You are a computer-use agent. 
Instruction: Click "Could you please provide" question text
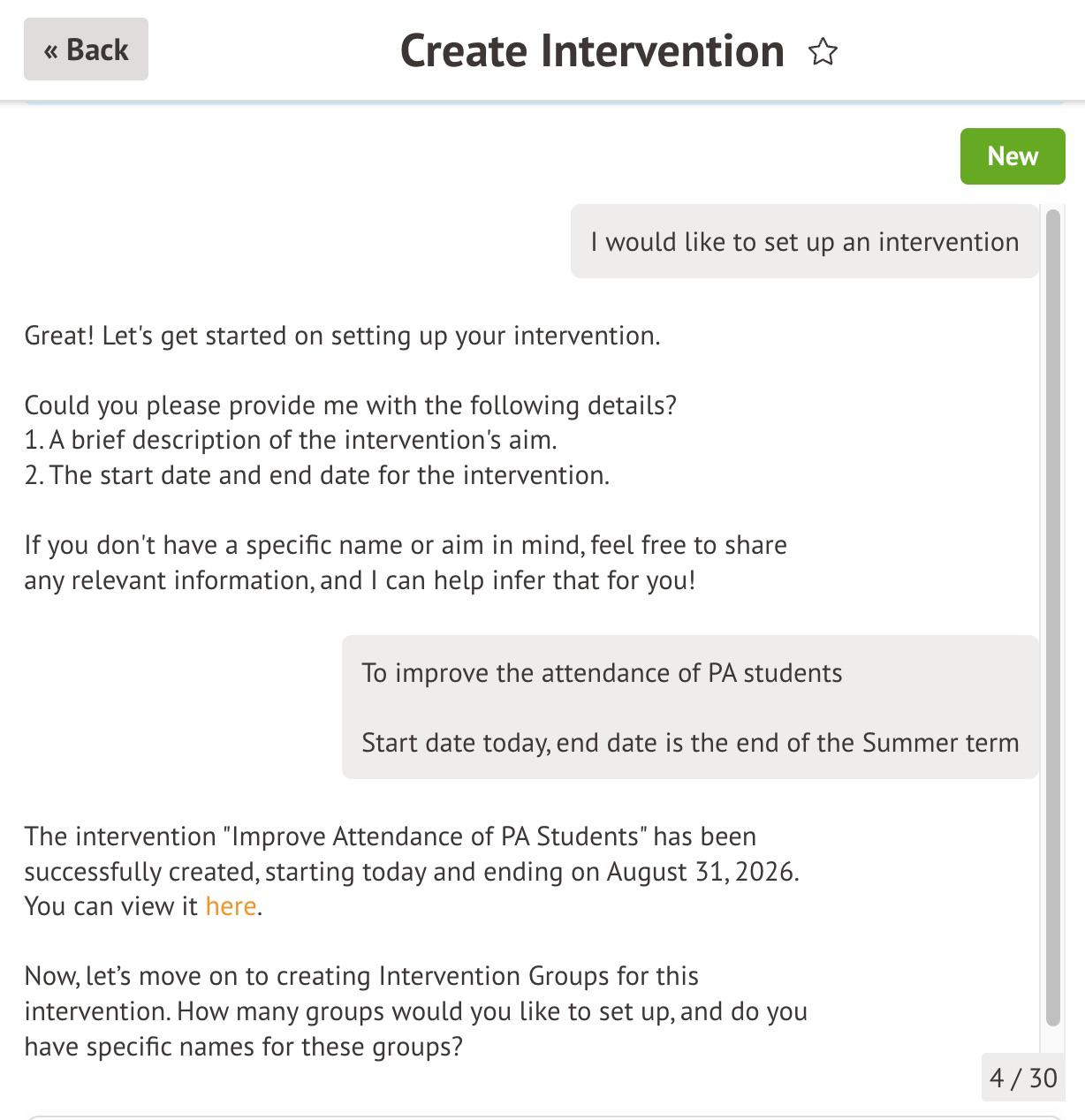pyautogui.click(x=350, y=405)
